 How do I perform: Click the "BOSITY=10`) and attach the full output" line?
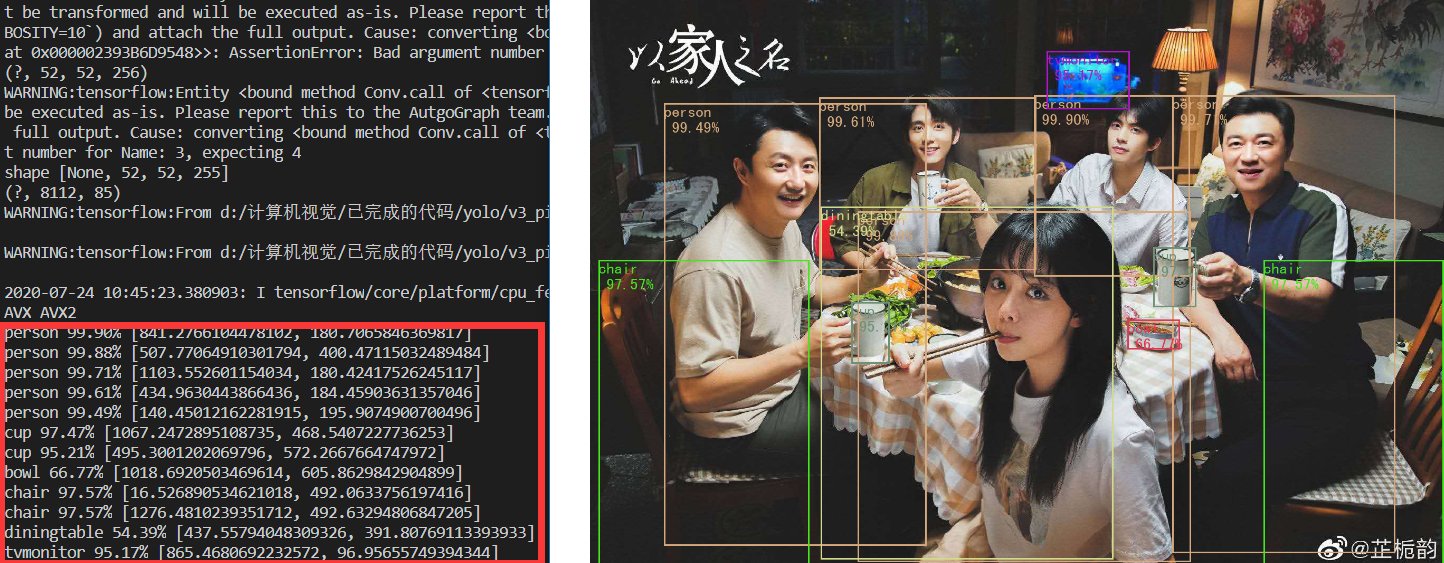[x=277, y=33]
